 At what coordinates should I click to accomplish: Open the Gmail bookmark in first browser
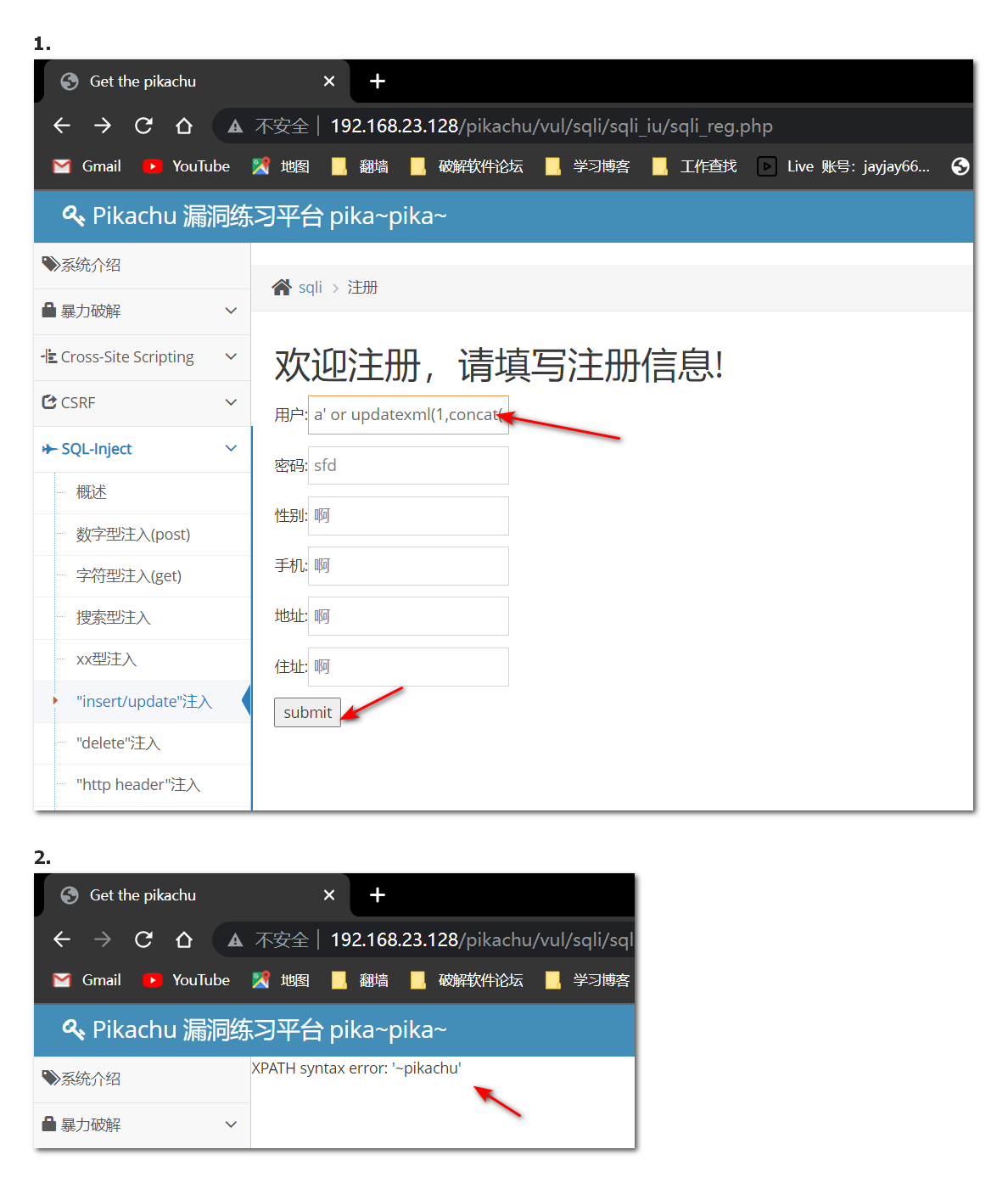(x=87, y=166)
